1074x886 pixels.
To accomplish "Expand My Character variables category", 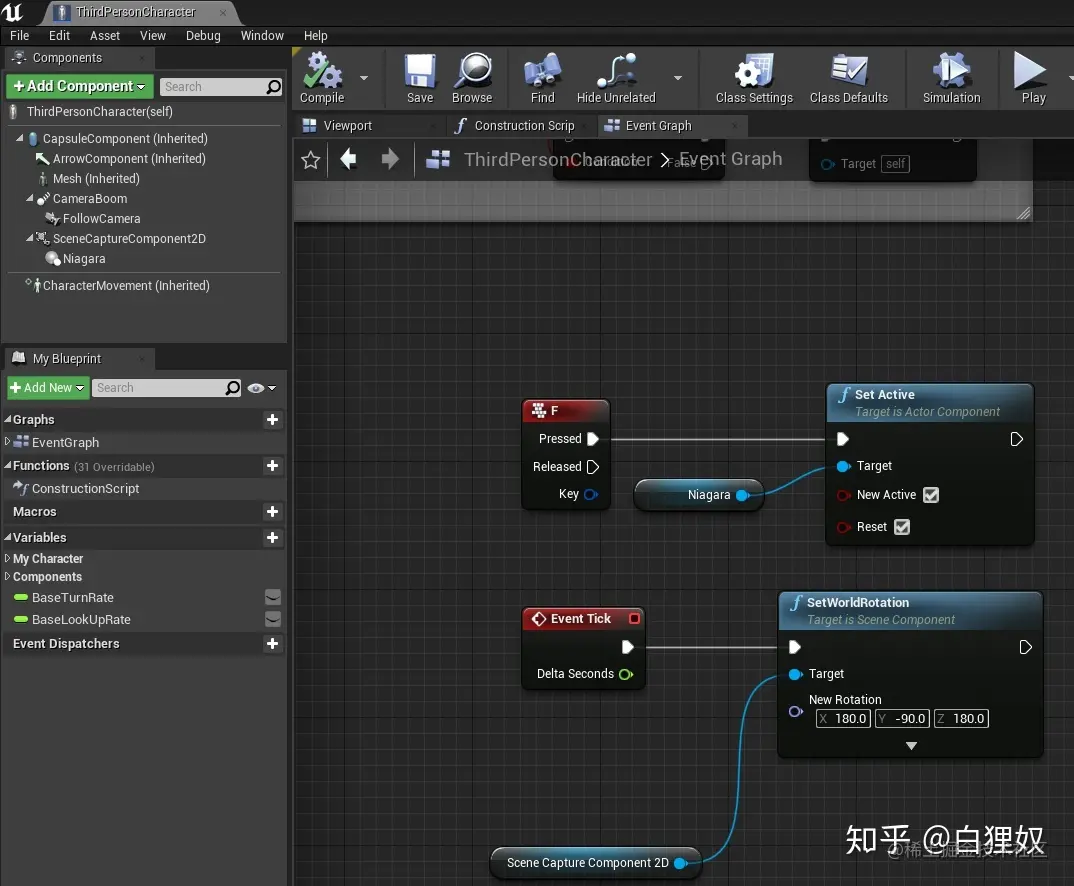I will click(8, 558).
